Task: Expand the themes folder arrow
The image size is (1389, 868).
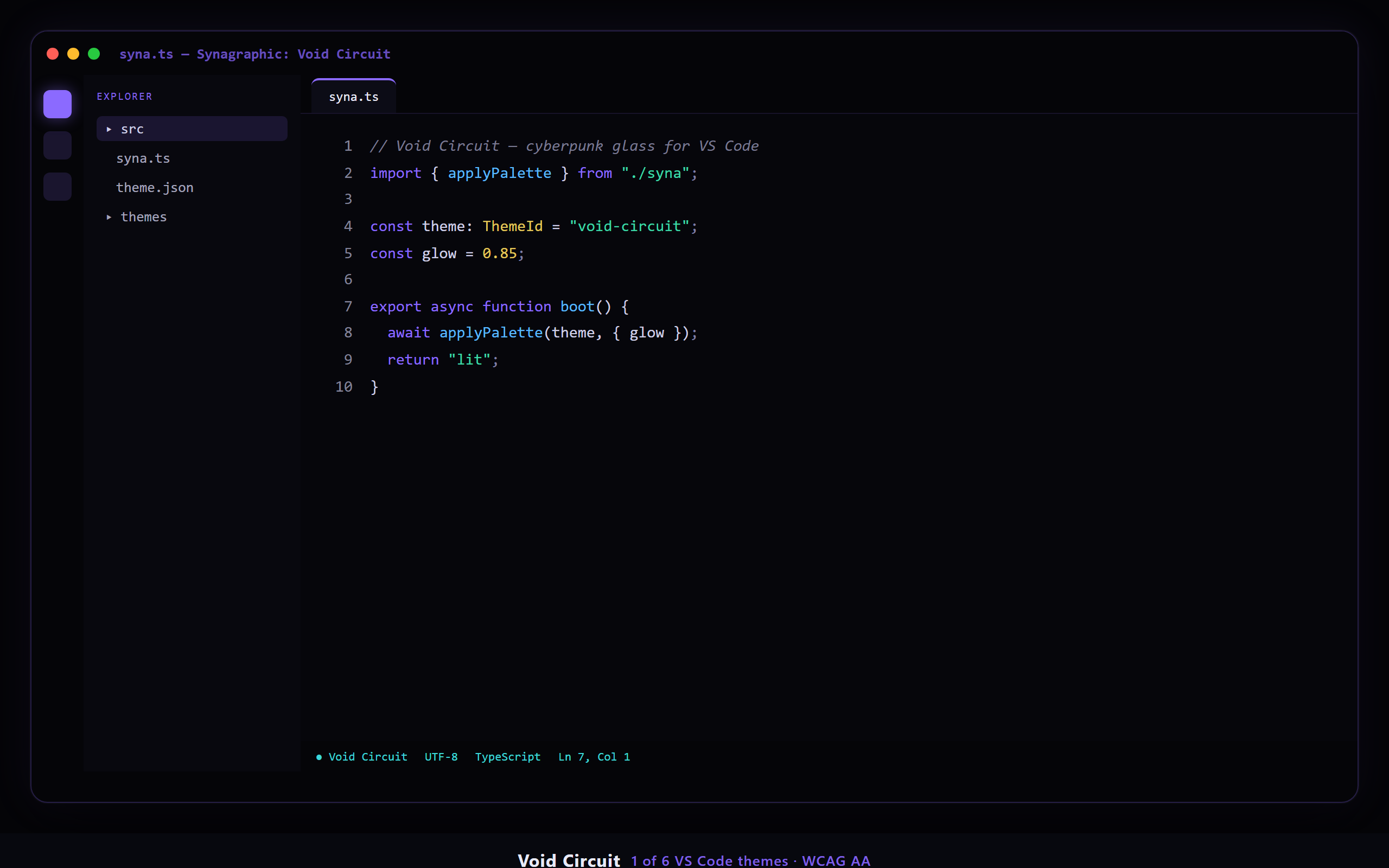Action: tap(109, 217)
